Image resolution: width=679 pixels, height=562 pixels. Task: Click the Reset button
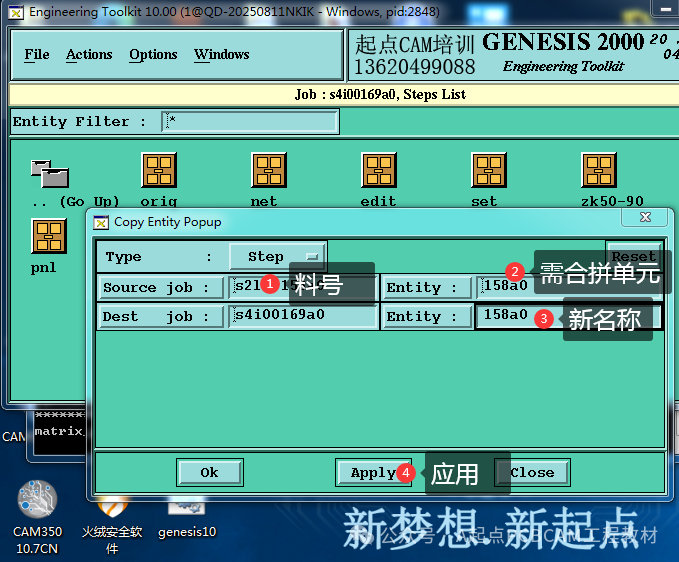pyautogui.click(x=634, y=256)
